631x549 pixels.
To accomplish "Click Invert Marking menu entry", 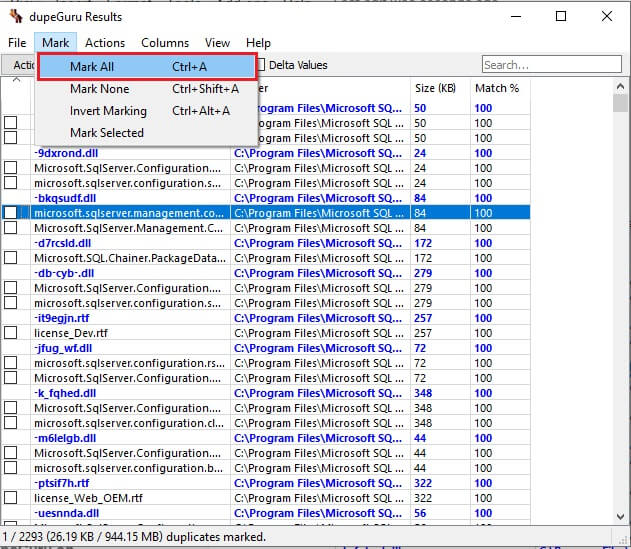I will (x=108, y=111).
